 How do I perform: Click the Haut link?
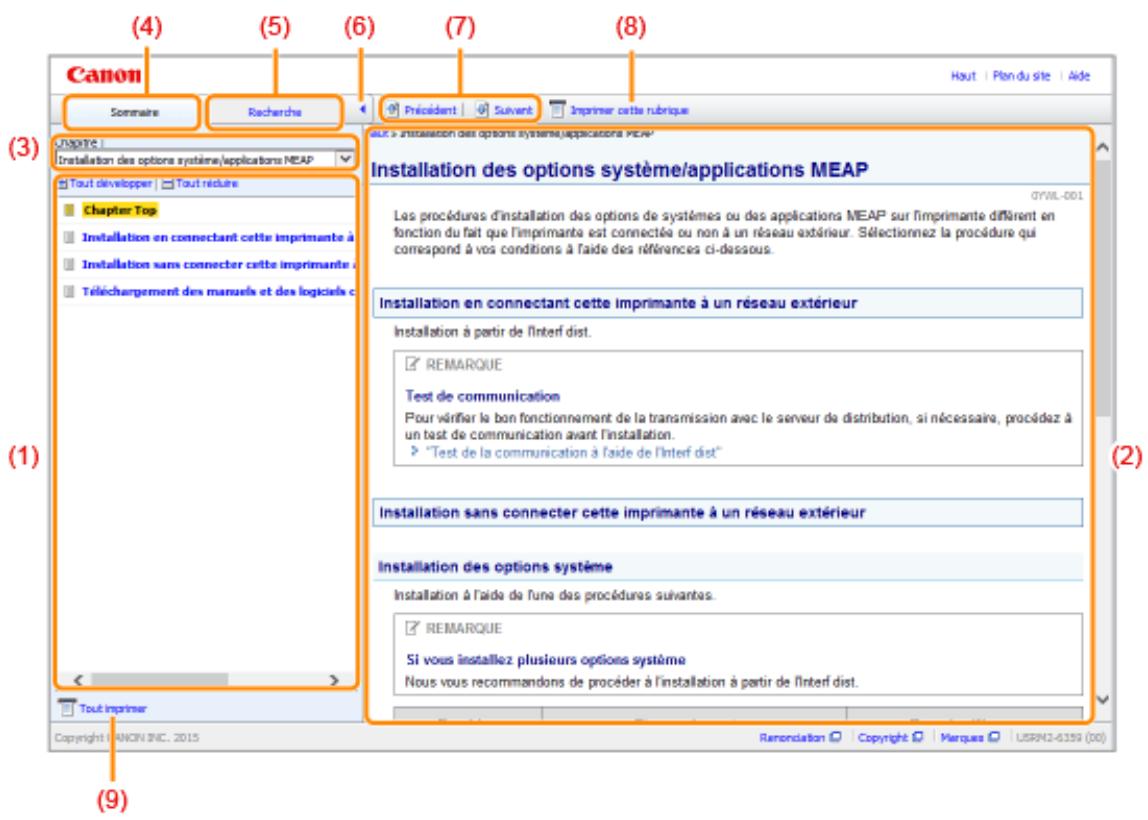pos(963,75)
